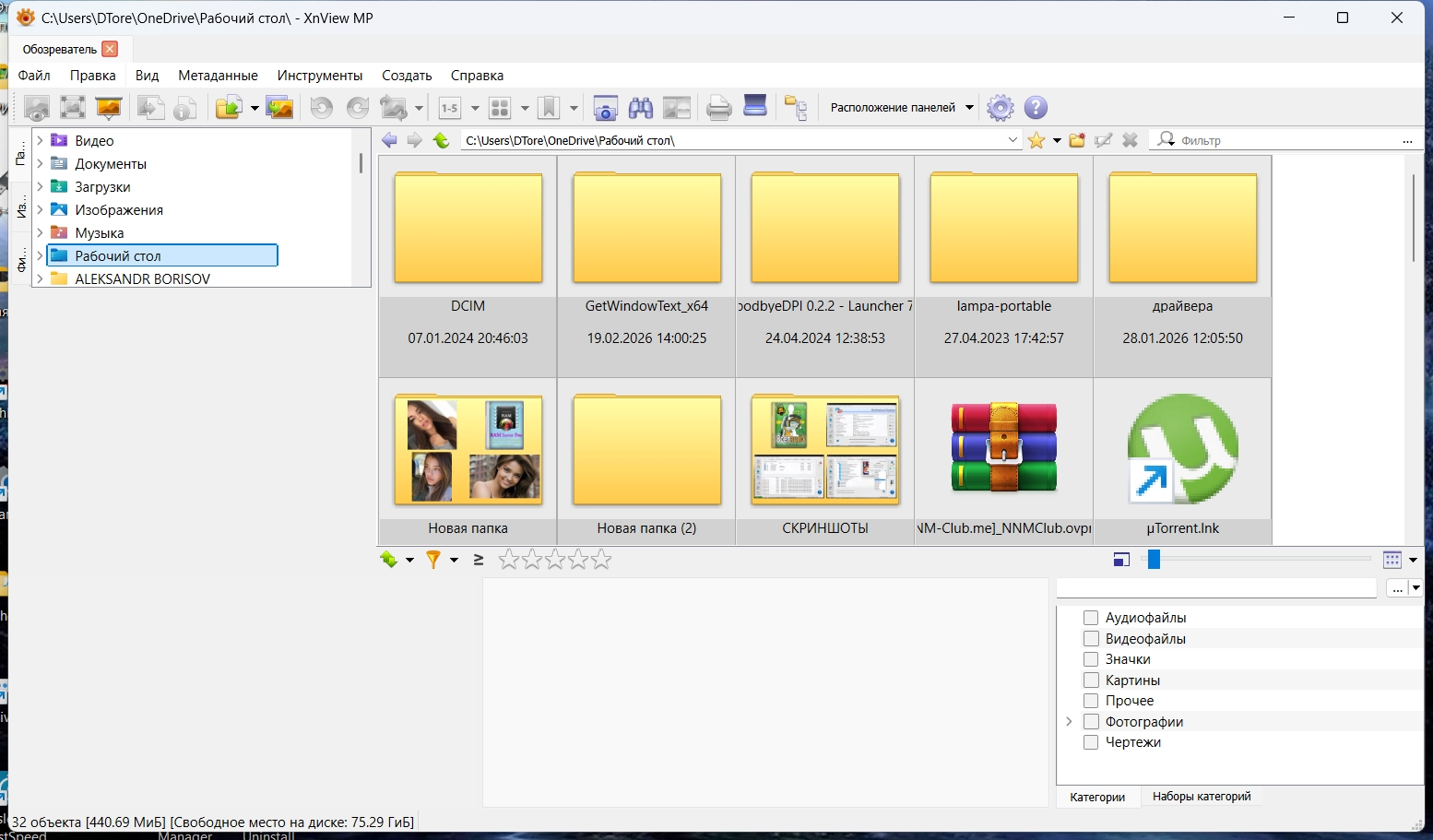The image size is (1433, 840).
Task: Open the Инструменты menu
Action: [319, 76]
